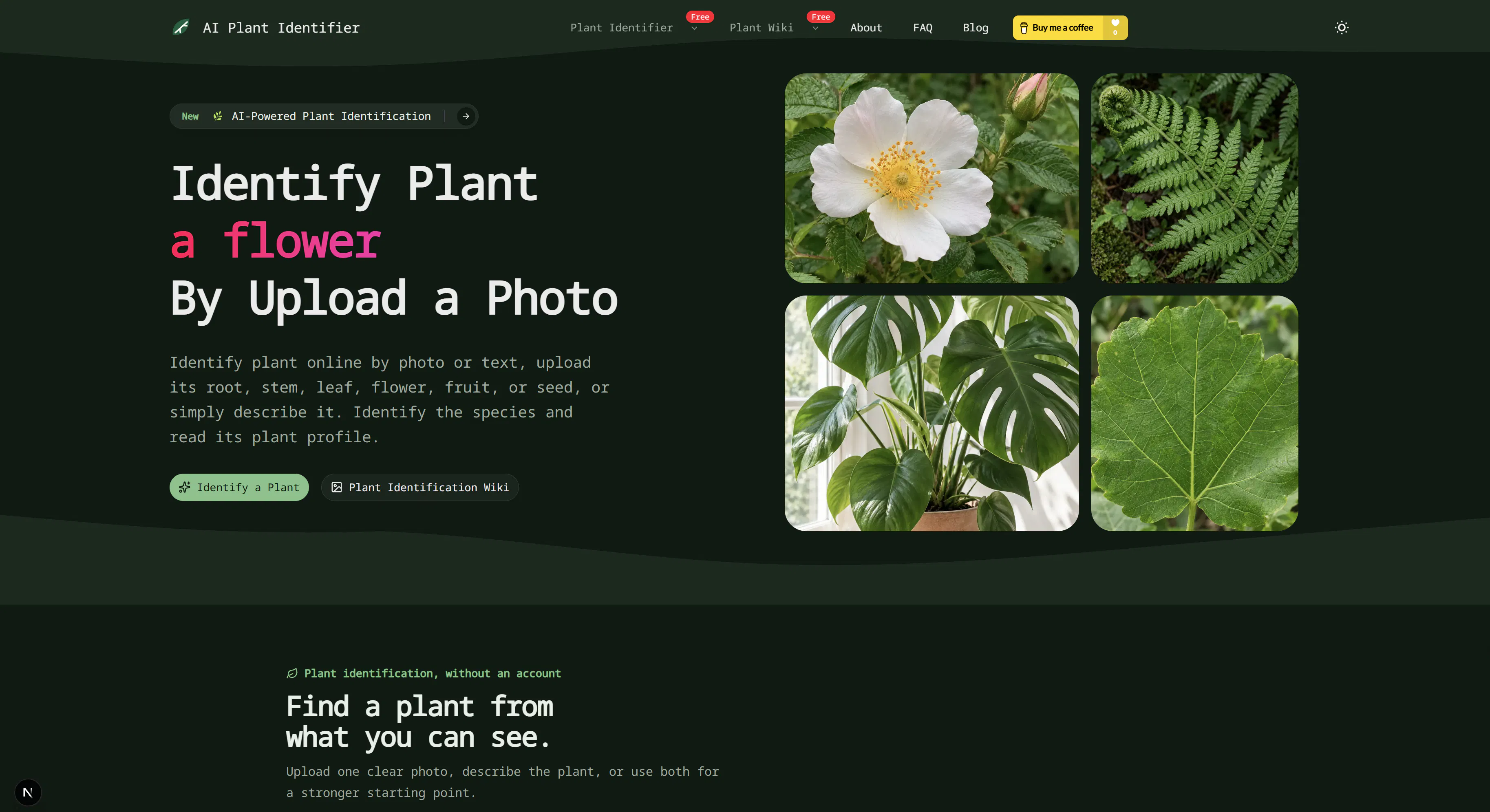The image size is (1490, 812).
Task: Expand the Plant Wiki dropdown chevron
Action: coord(815,29)
